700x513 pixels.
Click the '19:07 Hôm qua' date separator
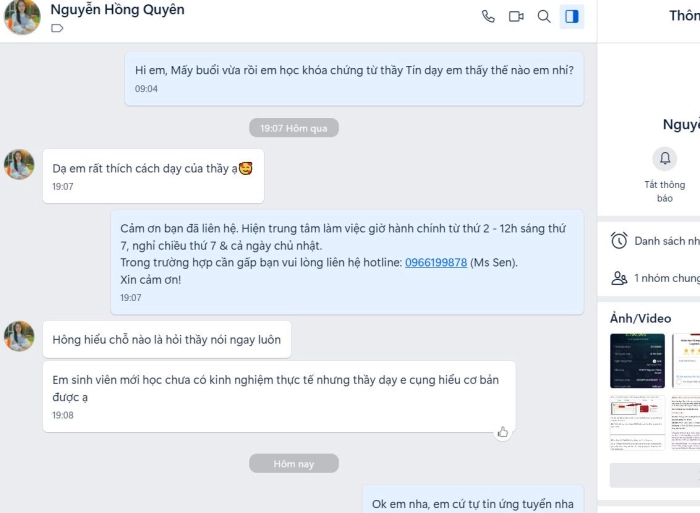(x=293, y=128)
